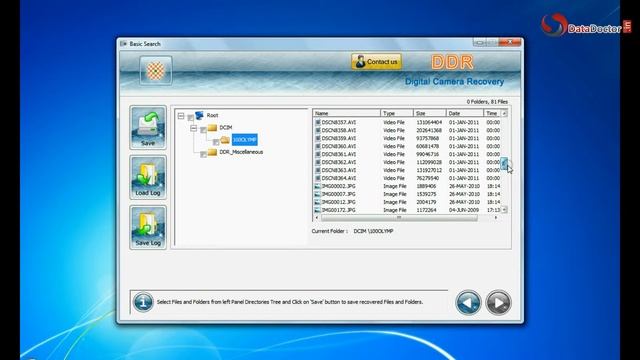Click the 'Digital Camera Recovery' heading
Image resolution: width=640 pixels, height=360 pixels.
pos(454,81)
